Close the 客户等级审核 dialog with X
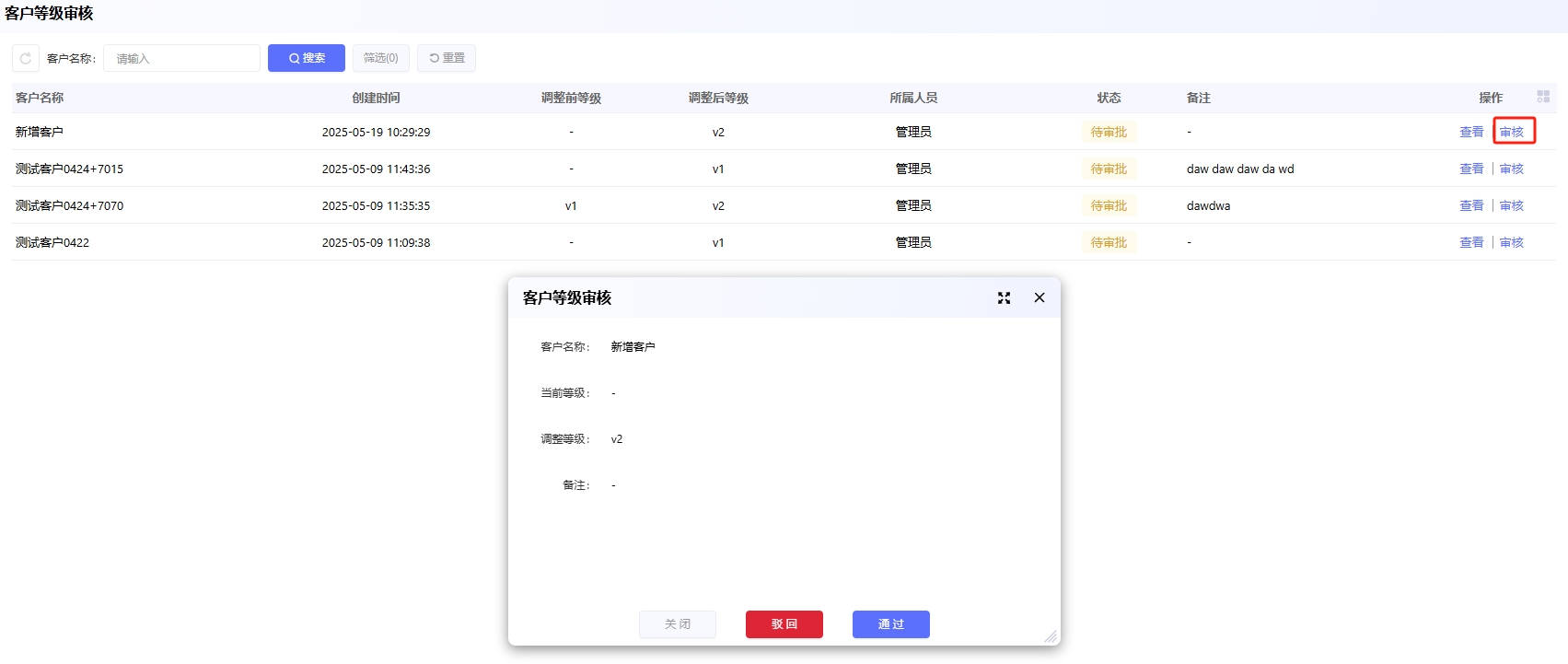 pyautogui.click(x=1040, y=297)
